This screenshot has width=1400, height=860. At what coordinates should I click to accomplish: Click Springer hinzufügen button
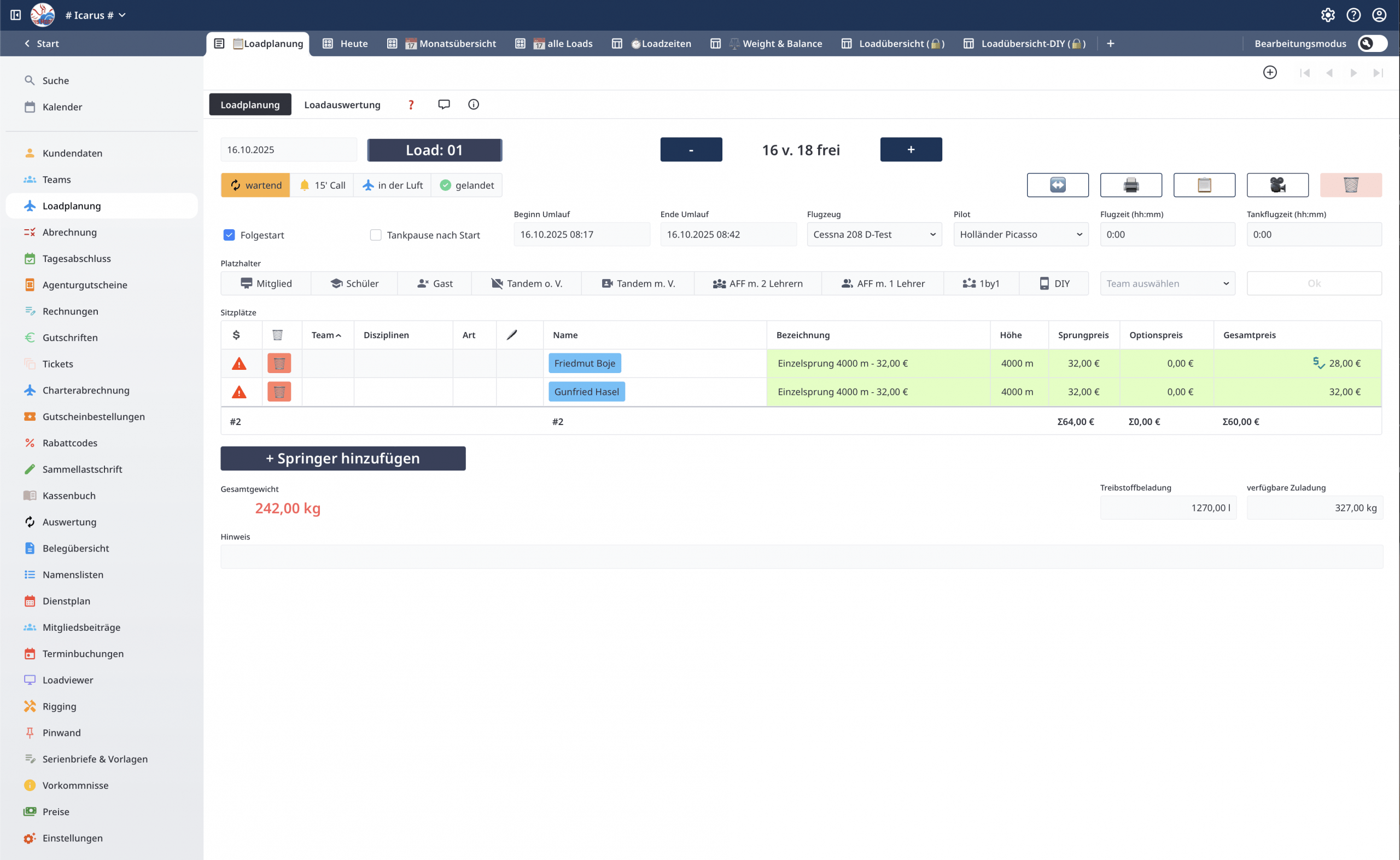pyautogui.click(x=343, y=458)
